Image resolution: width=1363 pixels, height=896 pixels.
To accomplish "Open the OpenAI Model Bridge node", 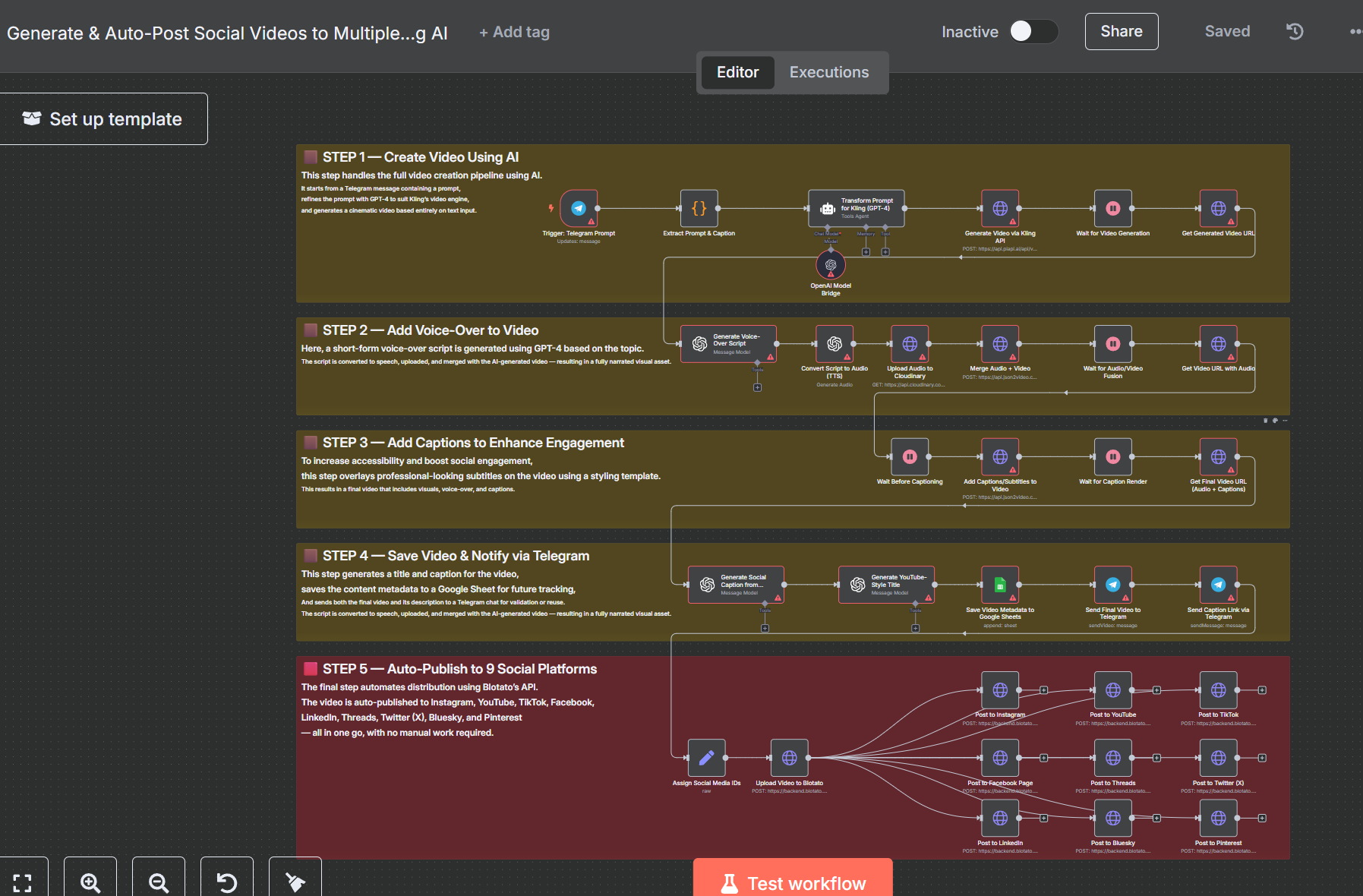I will tap(831, 265).
